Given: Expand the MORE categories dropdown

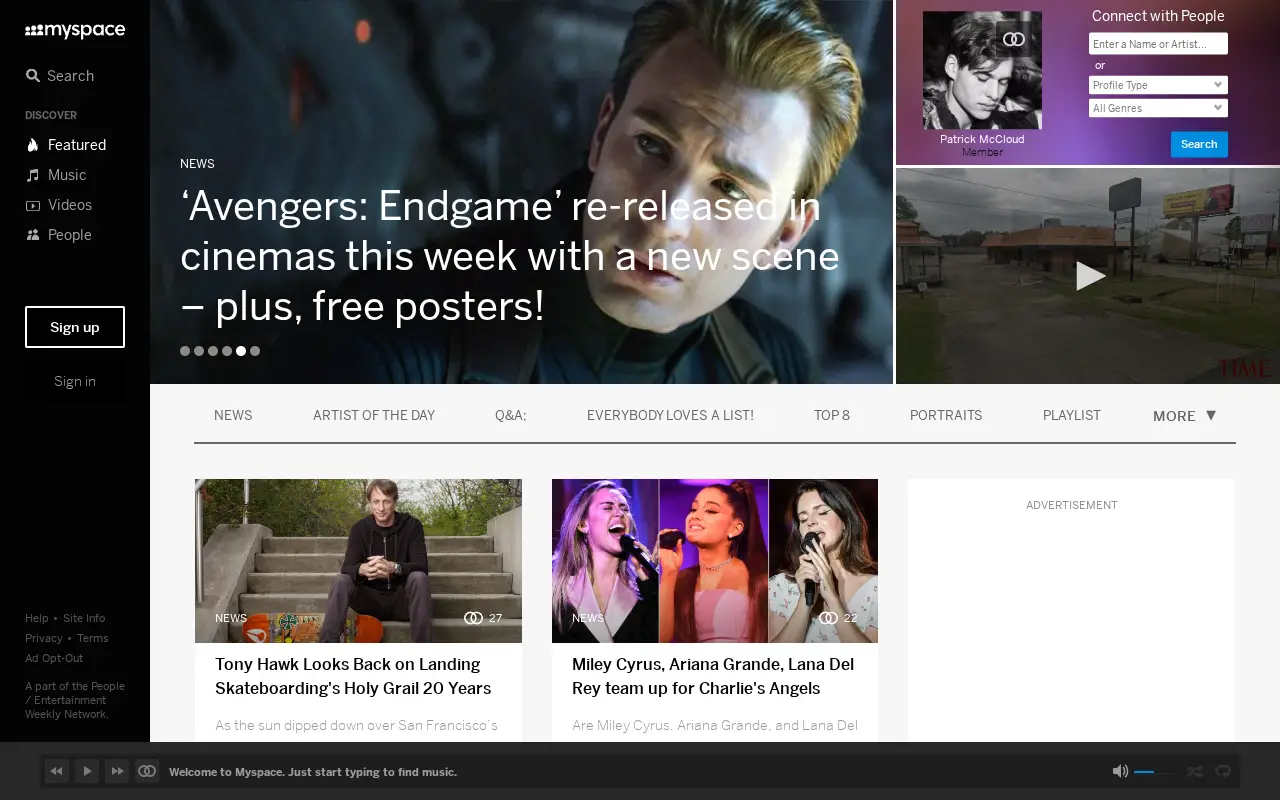Looking at the screenshot, I should pos(1185,415).
